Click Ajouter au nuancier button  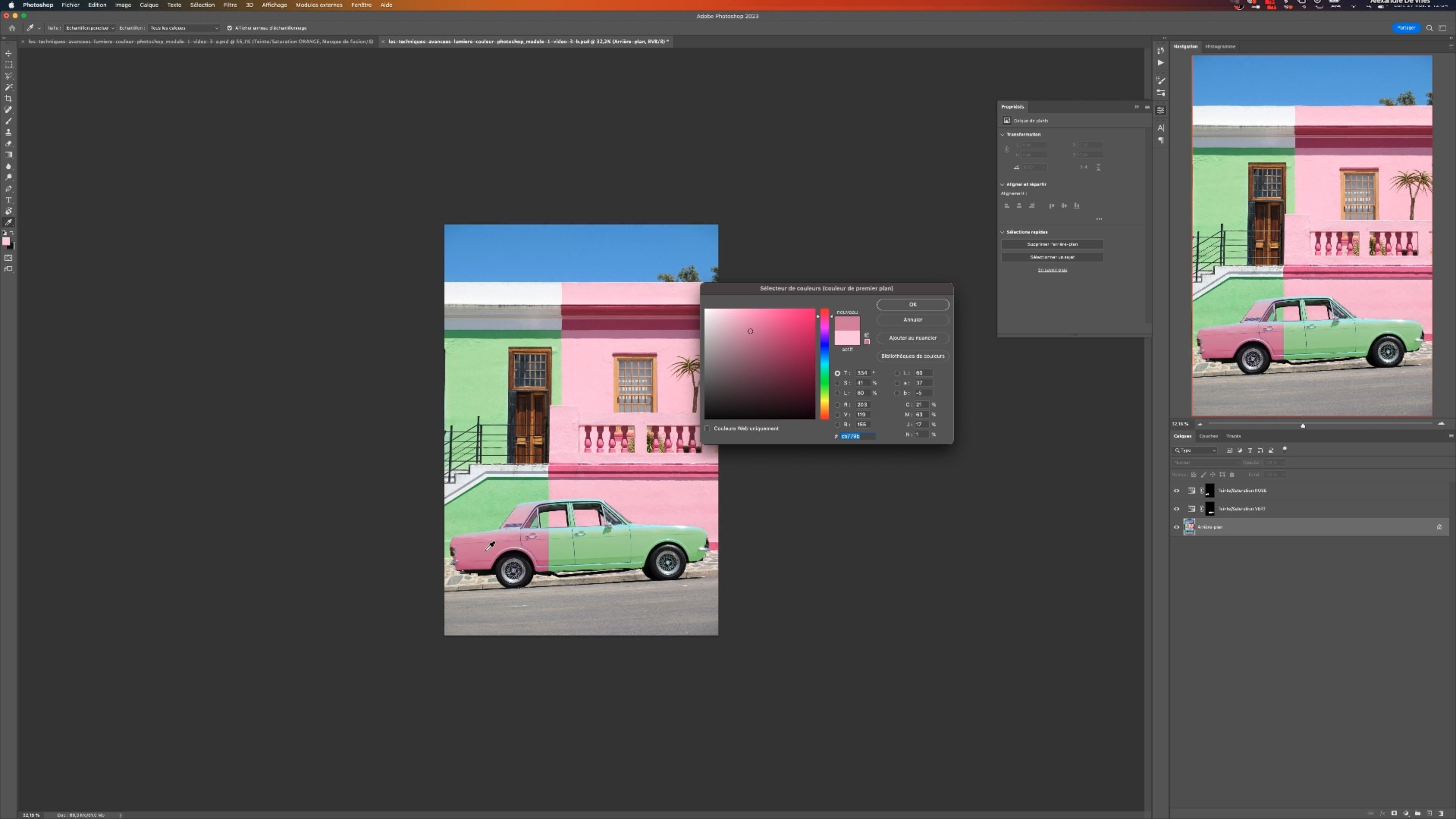[912, 338]
